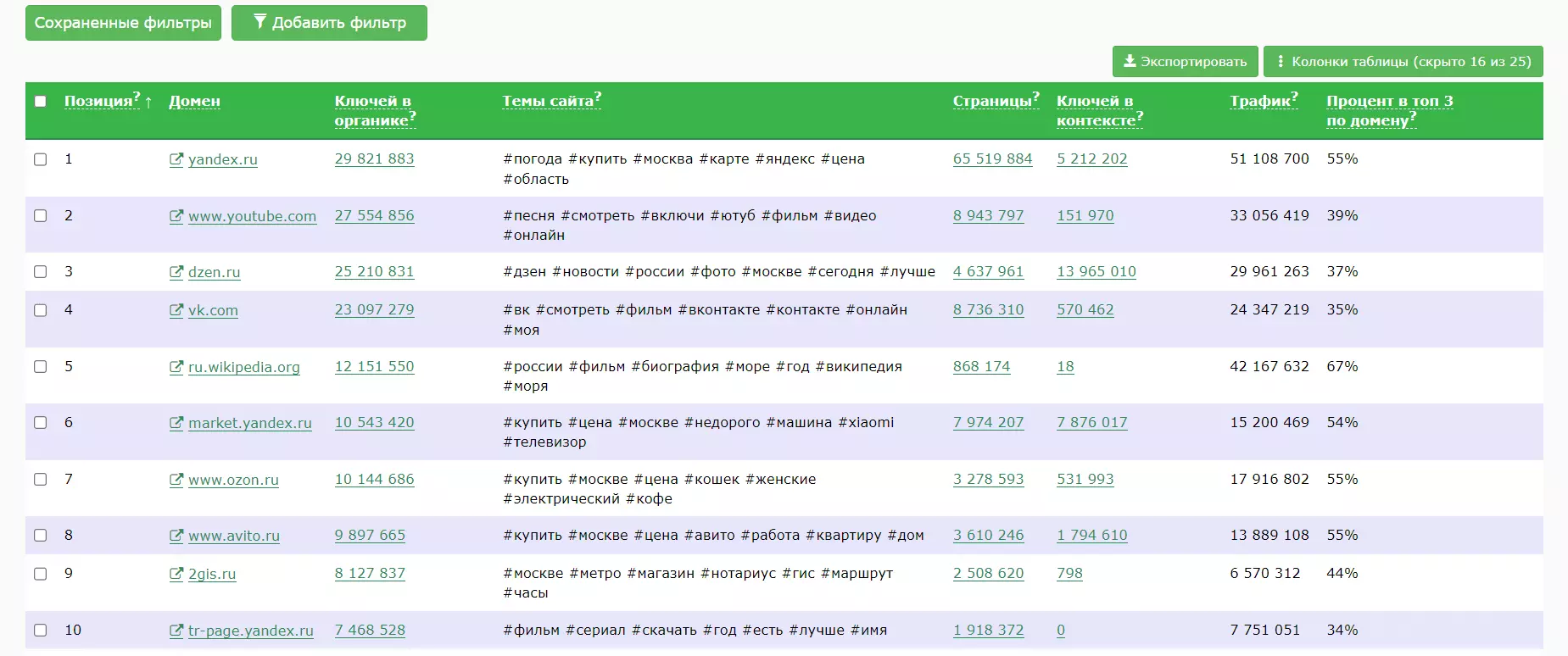Open organic keywords count 29 821 883
The height and width of the screenshot is (656, 1568).
[x=374, y=158]
